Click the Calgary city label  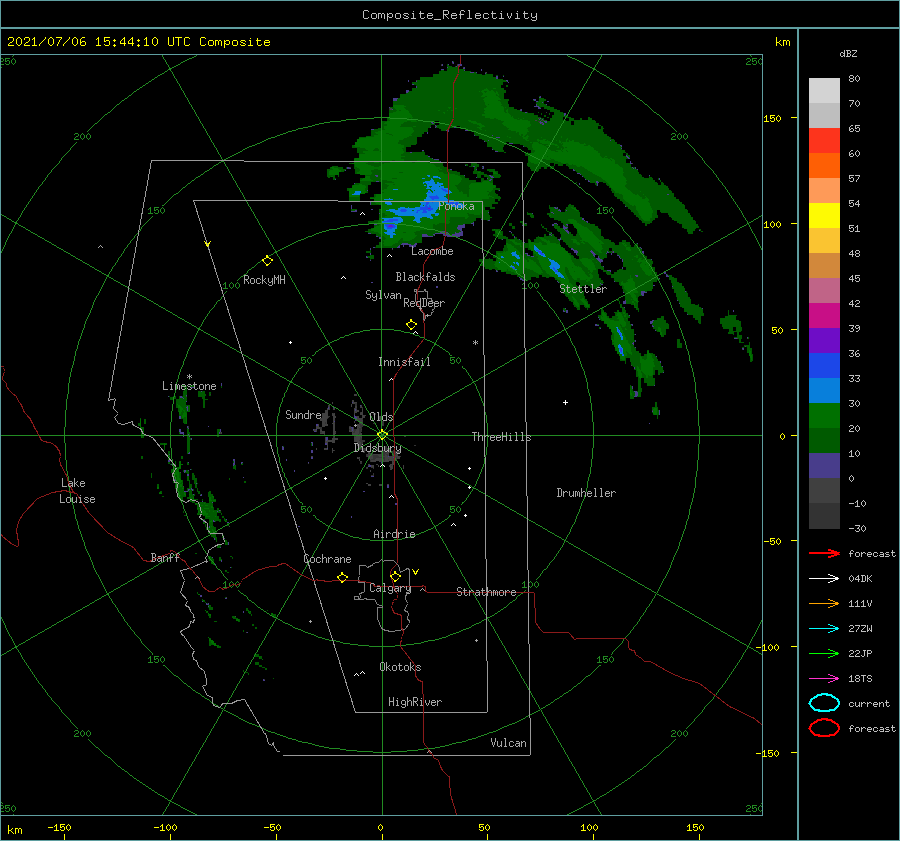click(x=390, y=588)
